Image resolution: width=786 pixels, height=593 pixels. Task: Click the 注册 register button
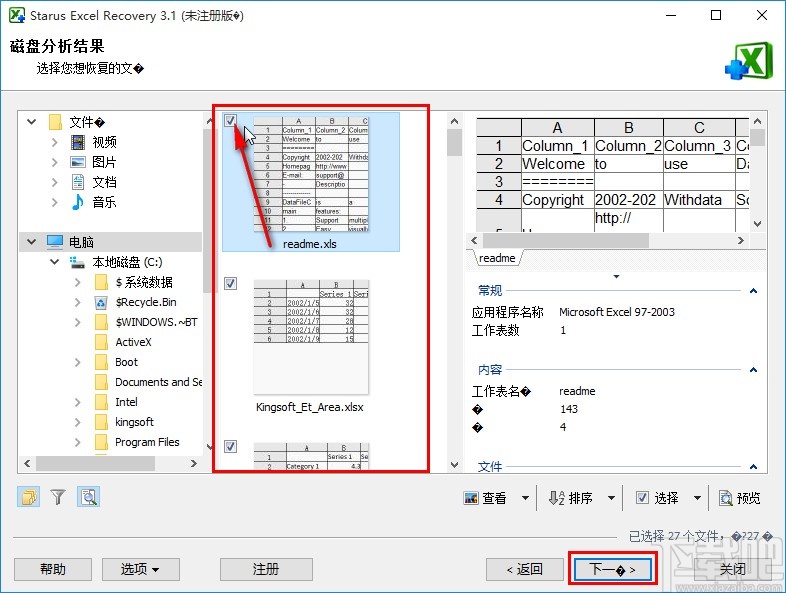[266, 569]
